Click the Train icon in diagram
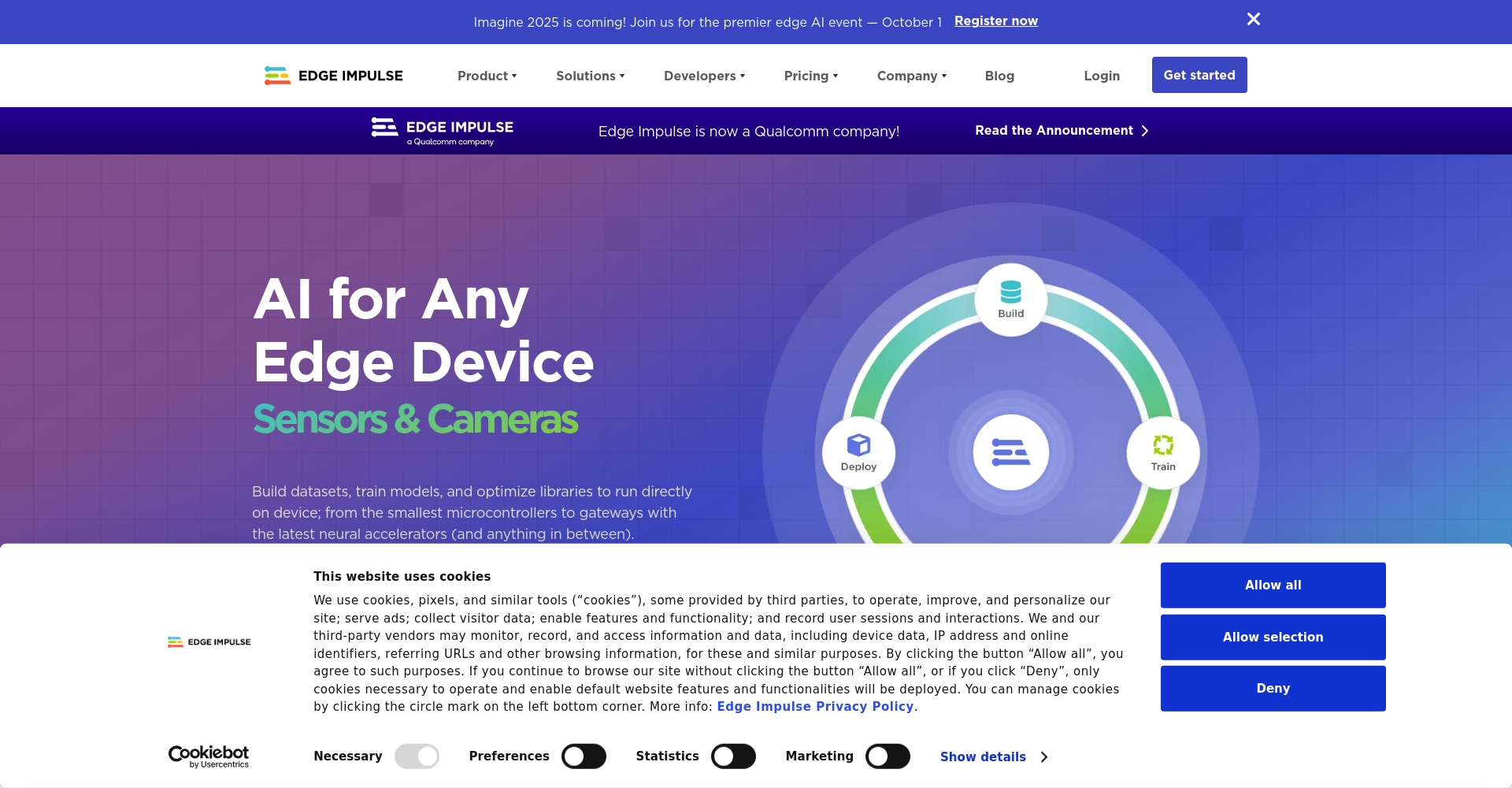1512x788 pixels. 1163,453
